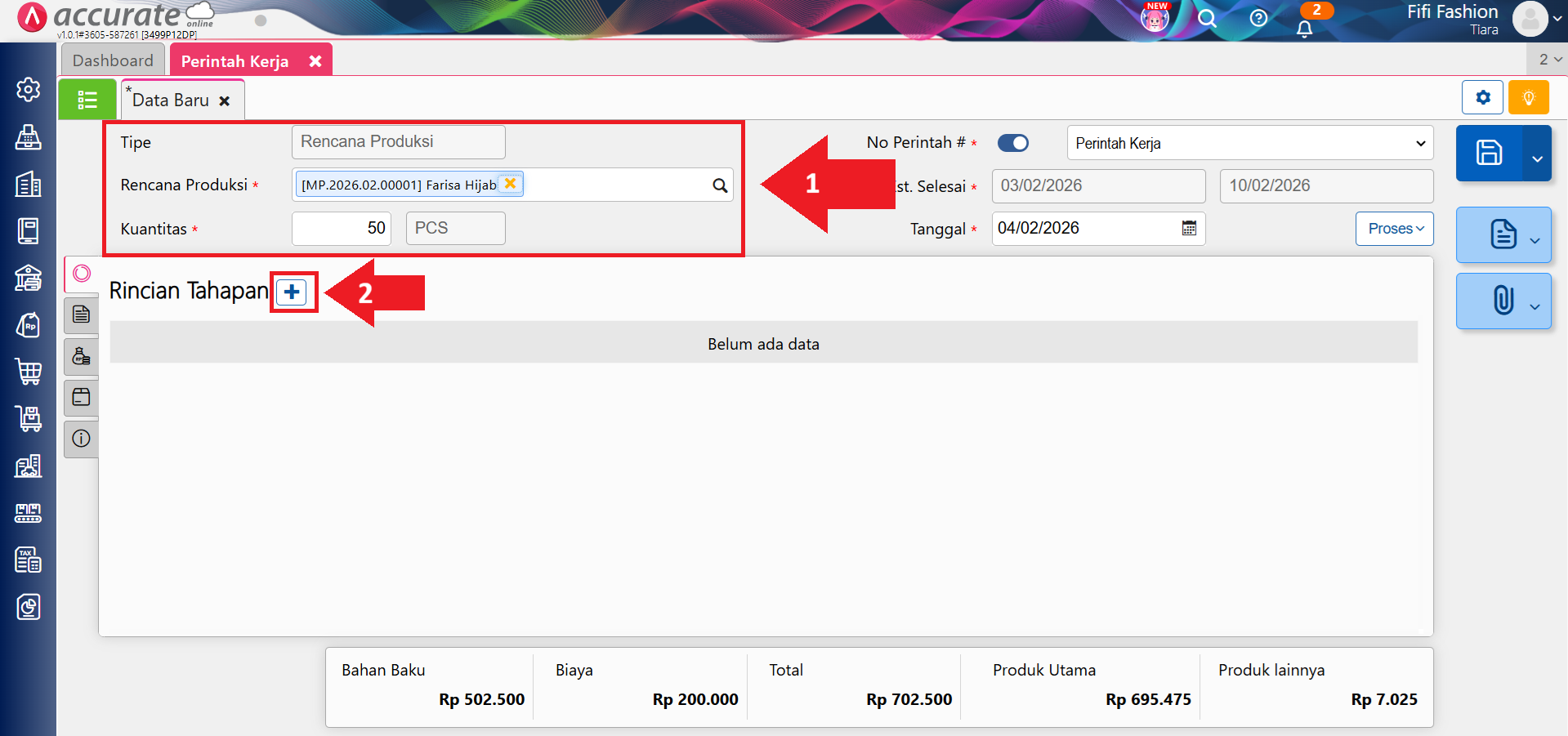Click the blue save disk icon
Image resolution: width=1568 pixels, height=736 pixels.
coord(1489,153)
